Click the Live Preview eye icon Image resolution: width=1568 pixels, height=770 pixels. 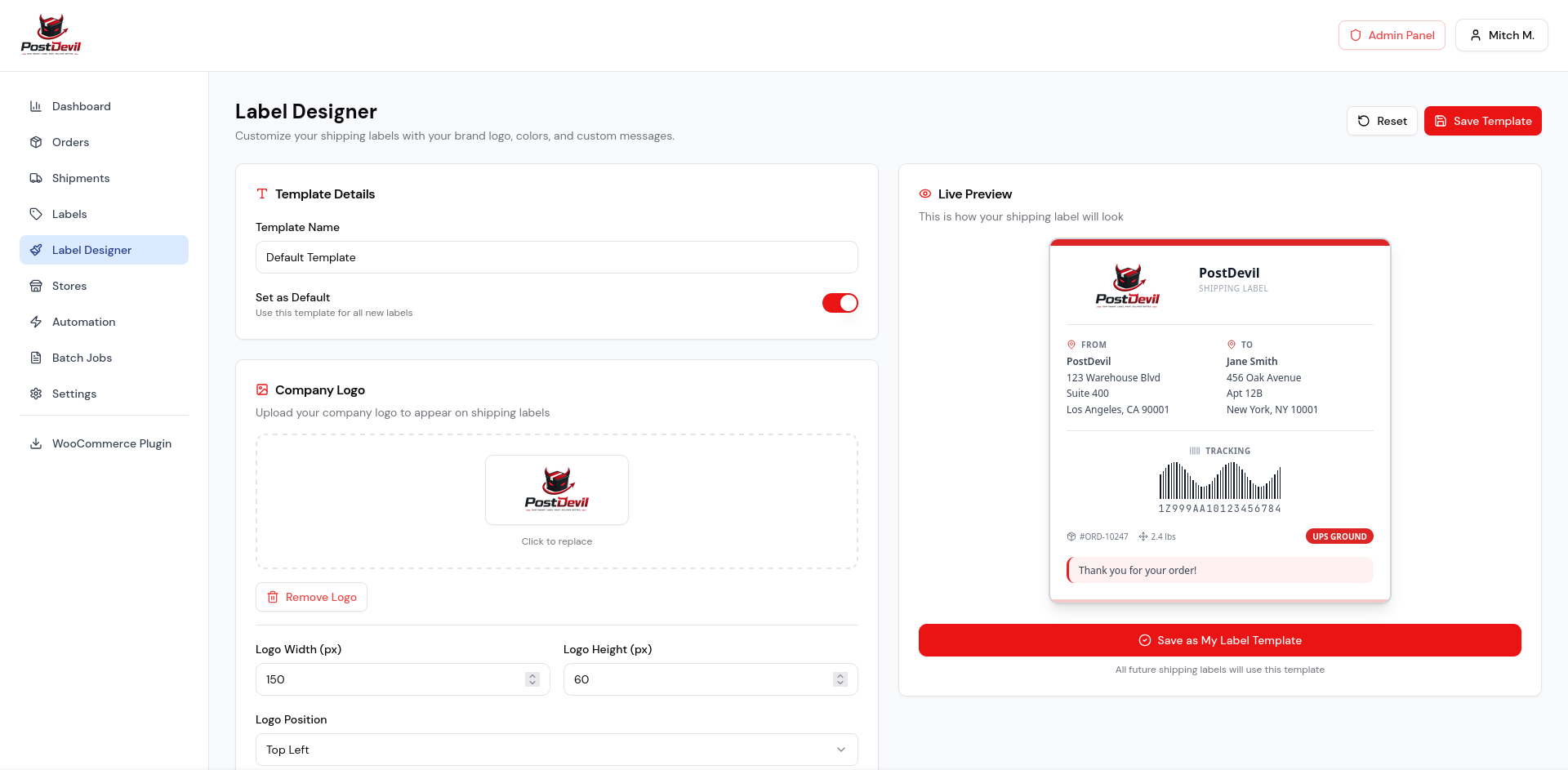click(x=925, y=194)
